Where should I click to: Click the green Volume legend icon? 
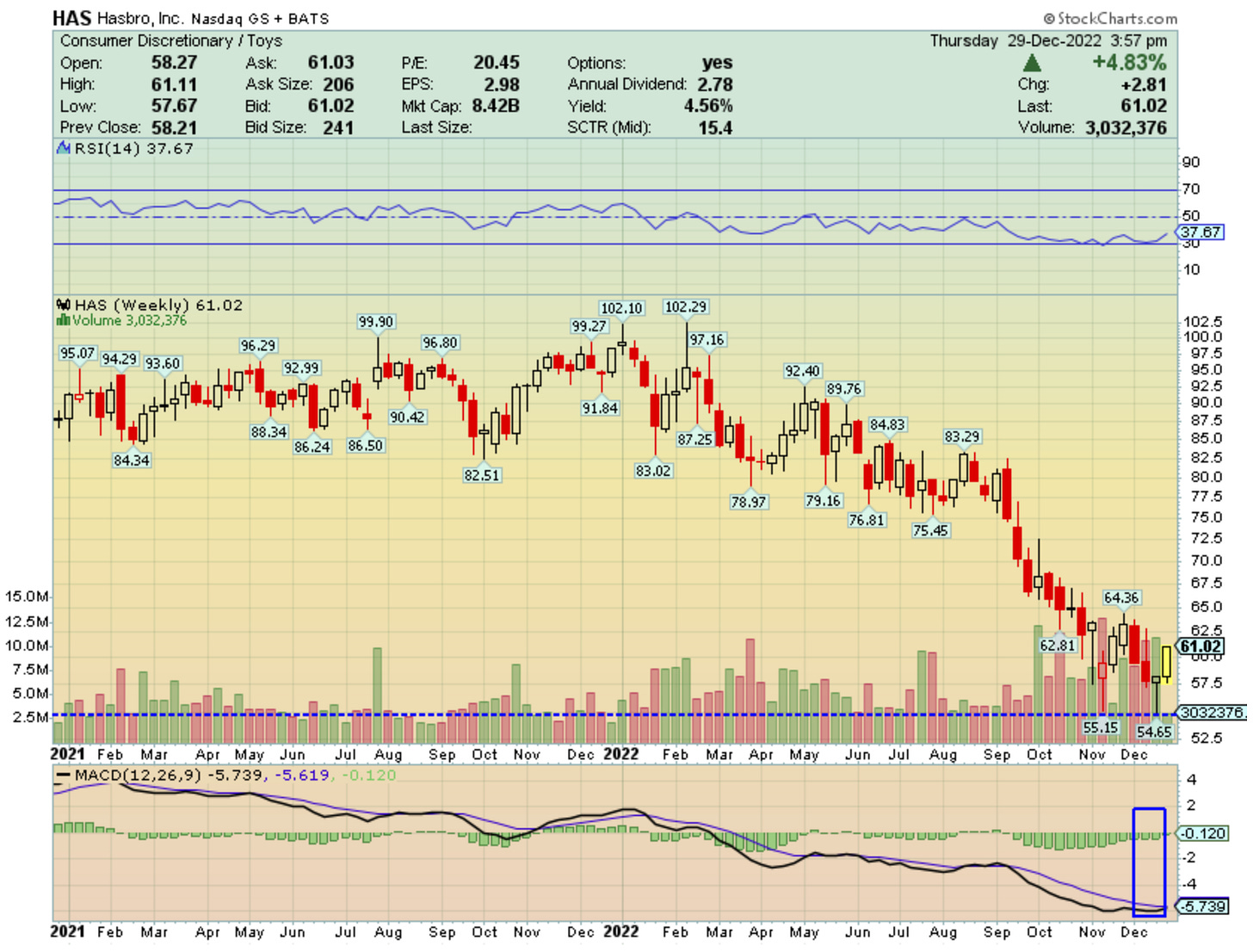(x=63, y=320)
